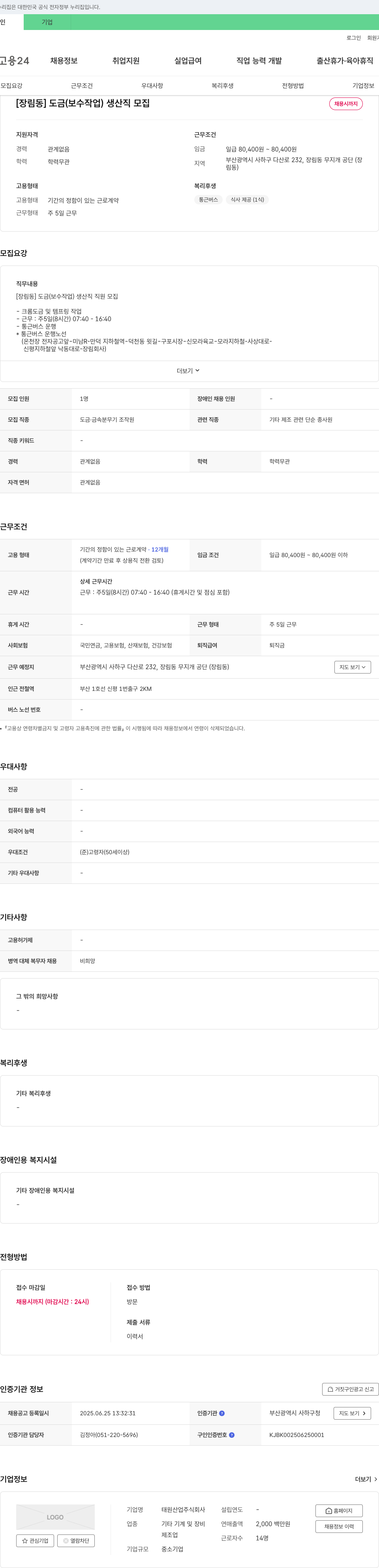The height and width of the screenshot is (1568, 379).
Task: Click the 채용시까지 badge
Action: [346, 103]
